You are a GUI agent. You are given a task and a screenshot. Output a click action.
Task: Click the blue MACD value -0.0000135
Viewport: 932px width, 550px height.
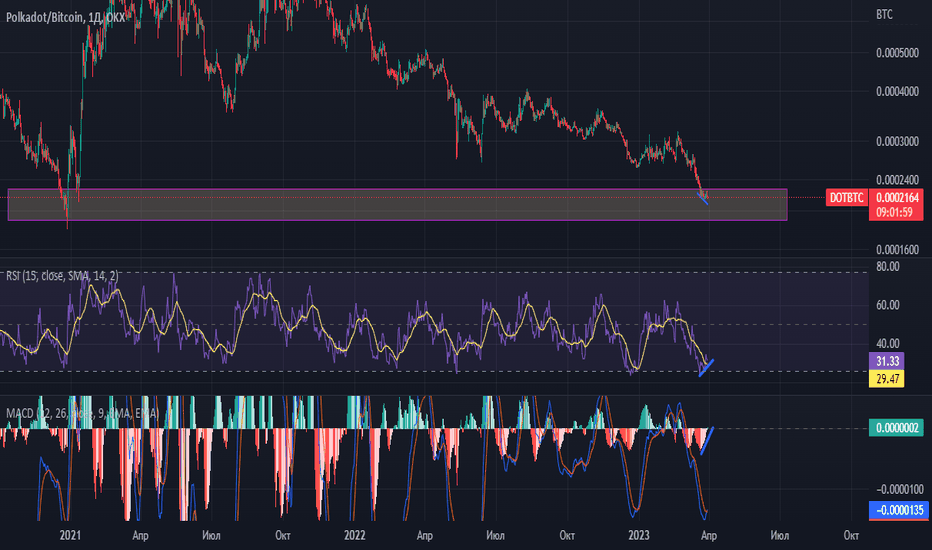(897, 510)
